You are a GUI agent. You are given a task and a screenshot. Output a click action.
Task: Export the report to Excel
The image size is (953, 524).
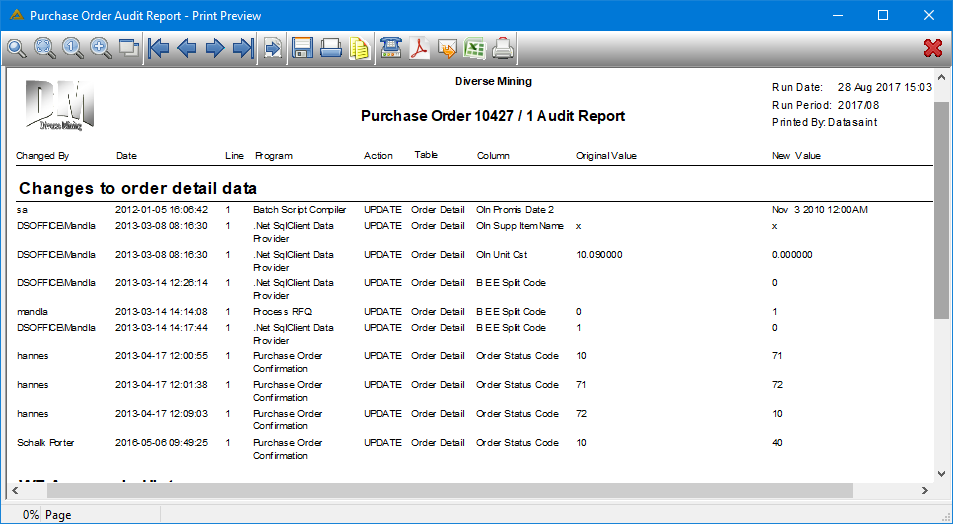(475, 49)
